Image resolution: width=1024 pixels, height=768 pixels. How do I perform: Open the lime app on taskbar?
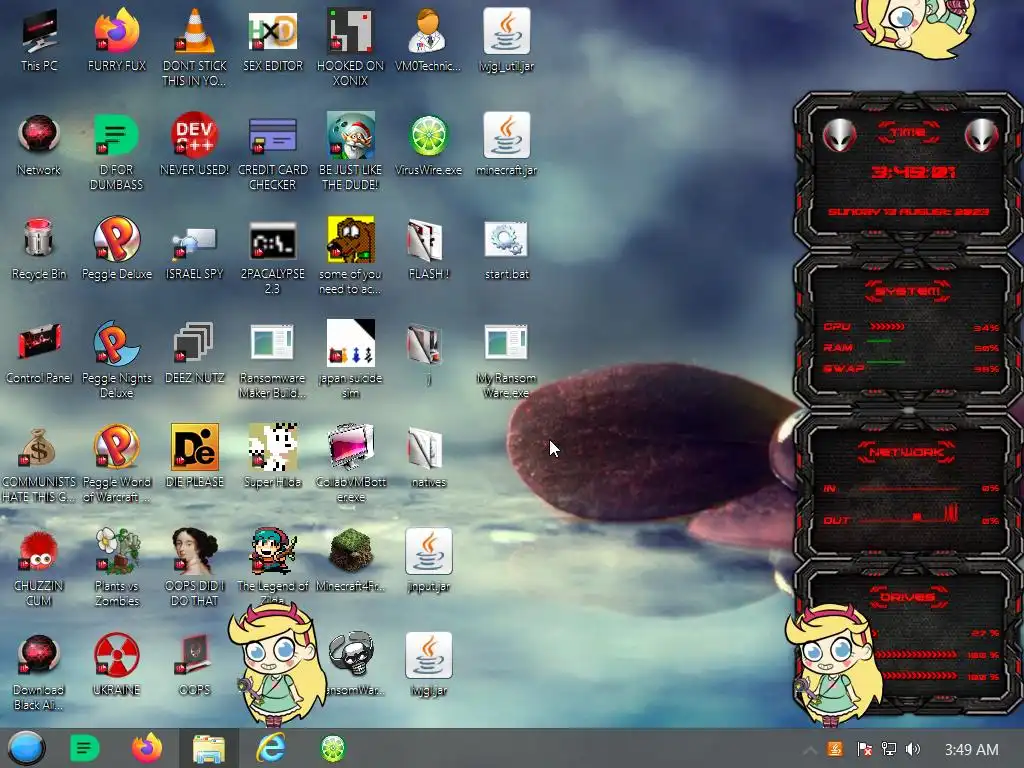[332, 748]
